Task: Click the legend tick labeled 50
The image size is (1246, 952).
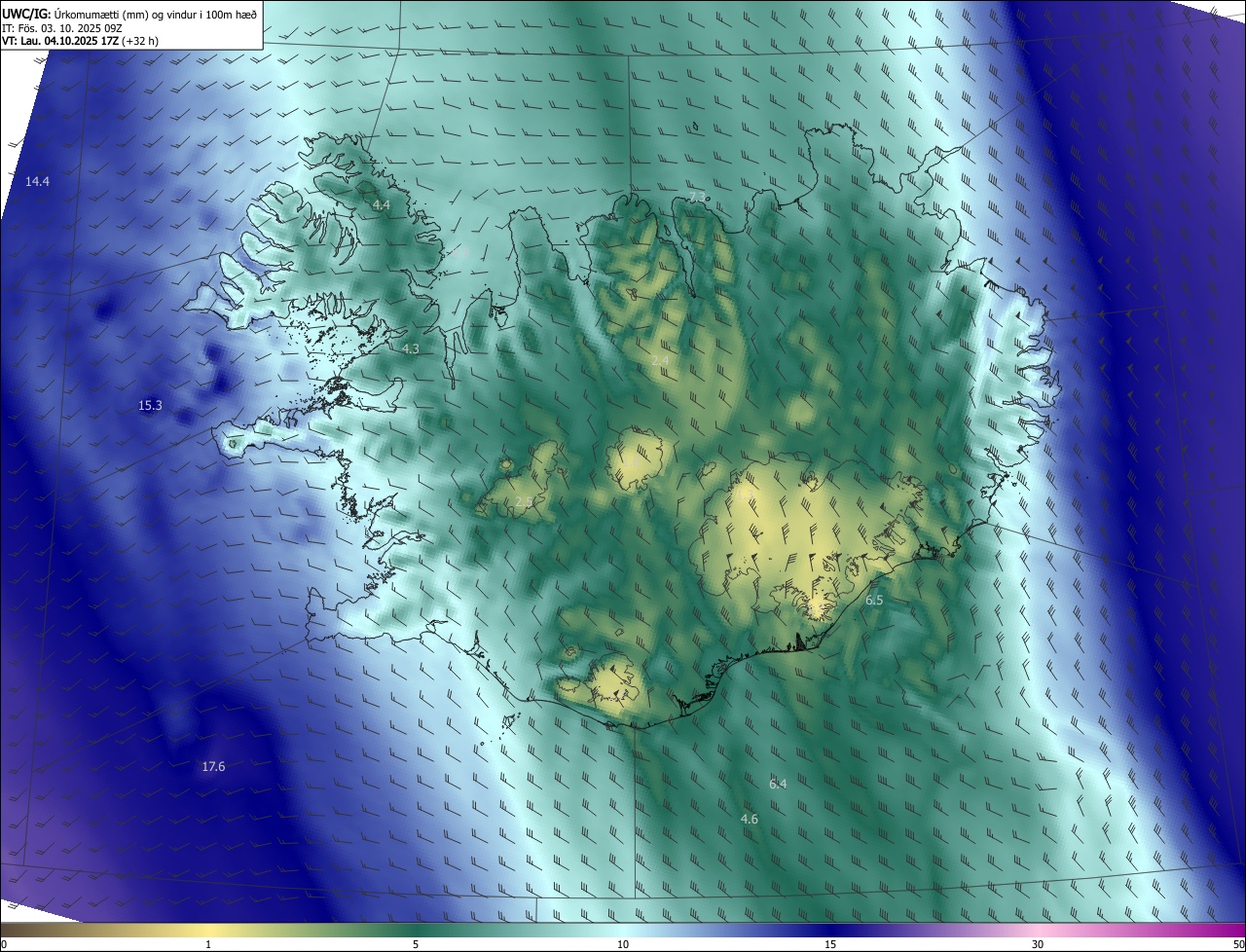Action: (x=1238, y=945)
